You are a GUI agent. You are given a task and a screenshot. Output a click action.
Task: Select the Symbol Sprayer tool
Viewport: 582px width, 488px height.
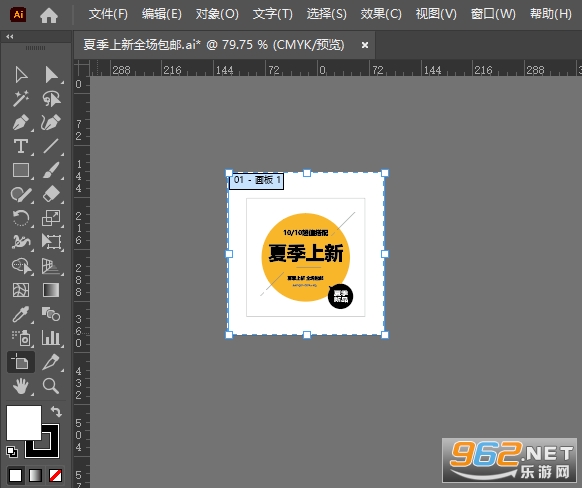click(x=21, y=338)
